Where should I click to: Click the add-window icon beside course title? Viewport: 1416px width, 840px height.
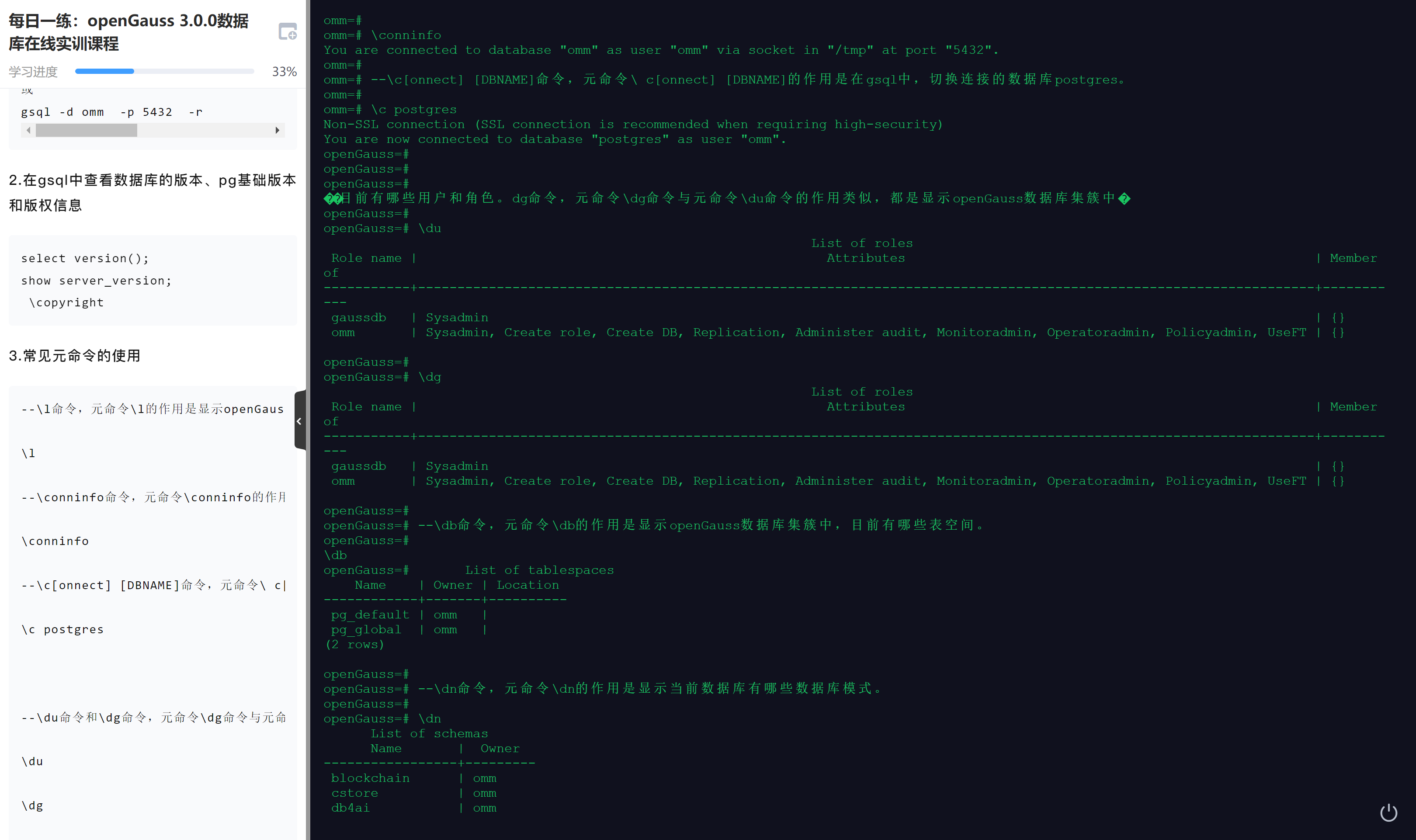click(x=288, y=32)
